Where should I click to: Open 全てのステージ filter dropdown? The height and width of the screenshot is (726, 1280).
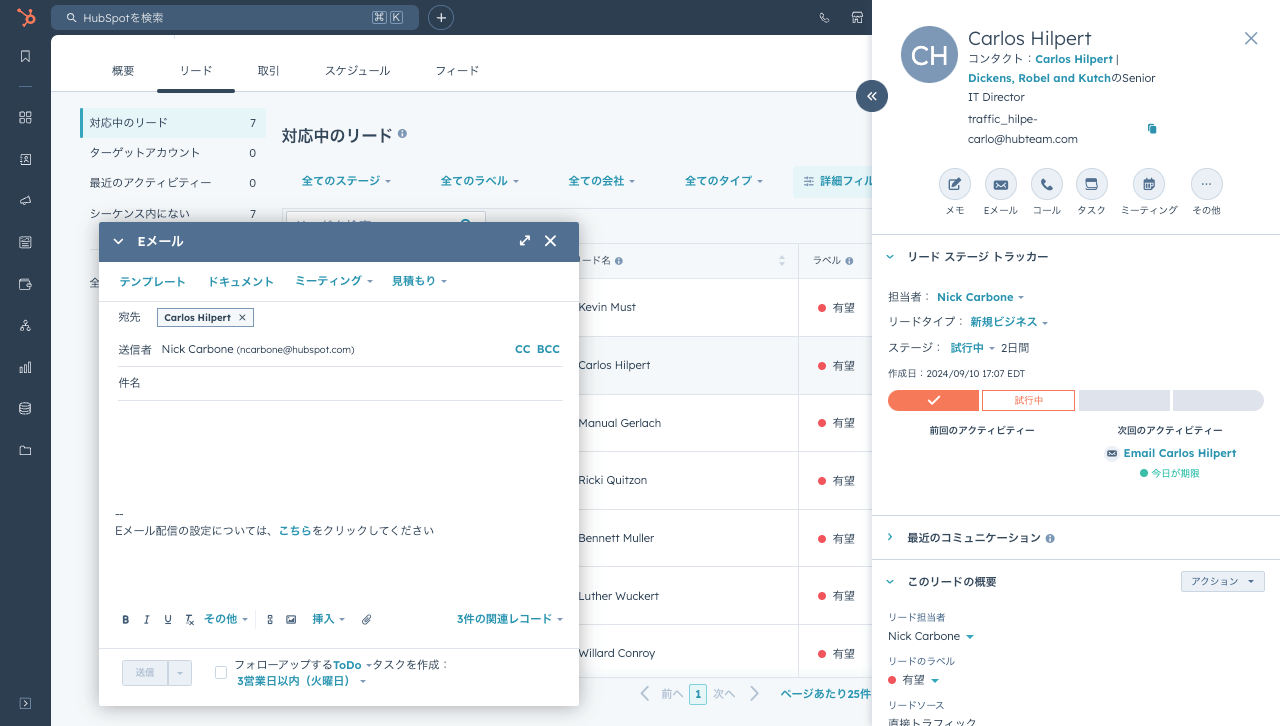coord(346,181)
